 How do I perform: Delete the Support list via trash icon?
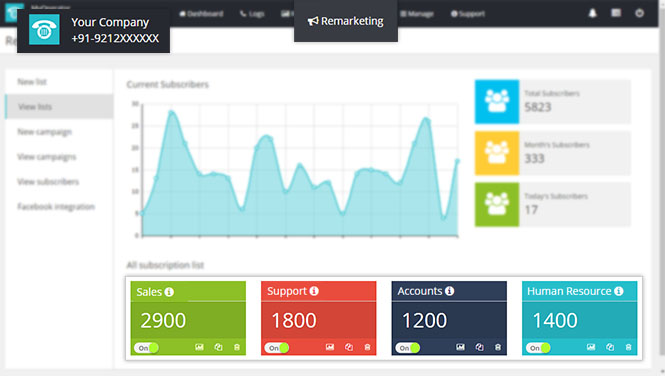pyautogui.click(x=367, y=347)
